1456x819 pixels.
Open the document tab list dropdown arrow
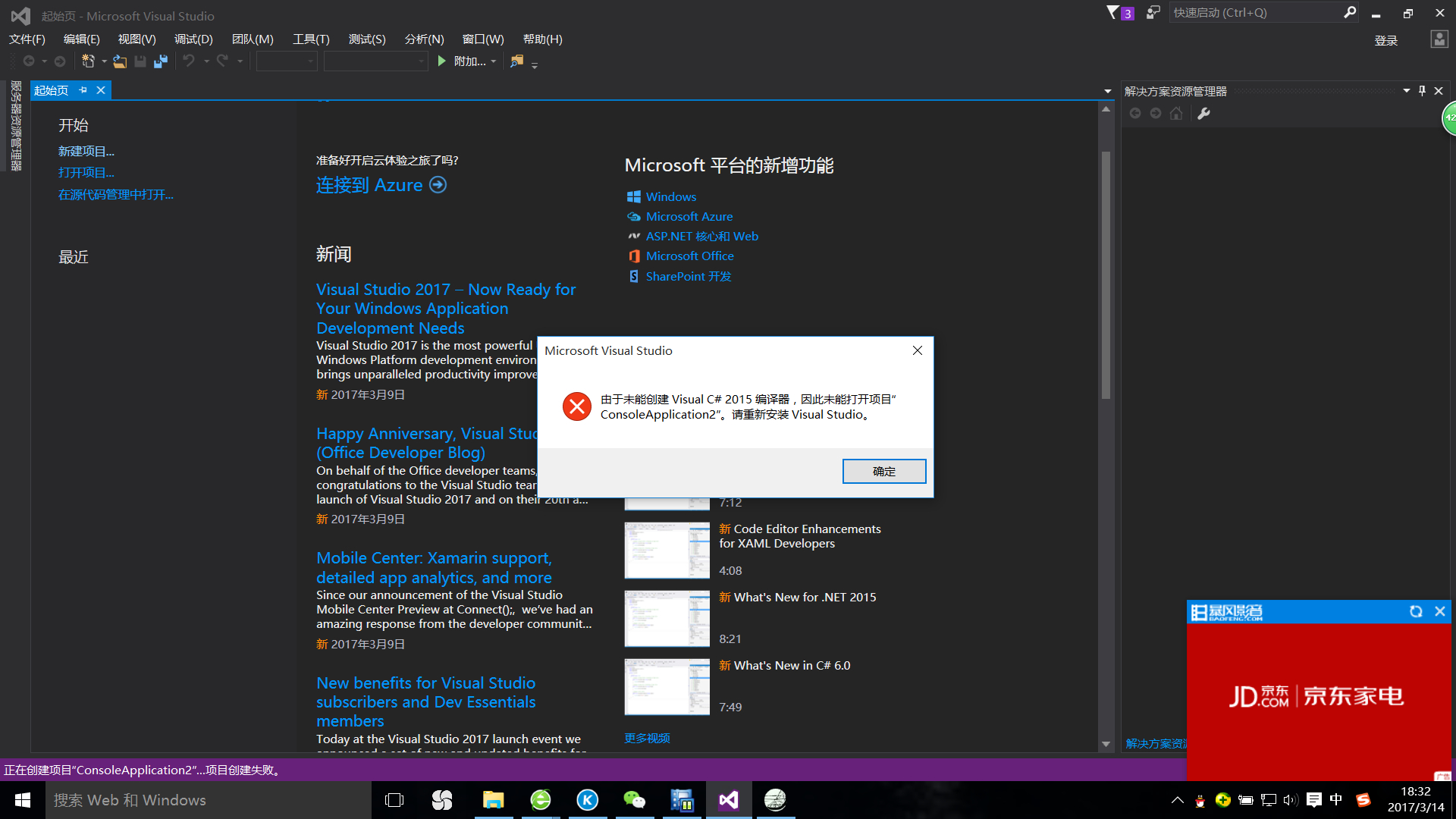(x=1108, y=91)
